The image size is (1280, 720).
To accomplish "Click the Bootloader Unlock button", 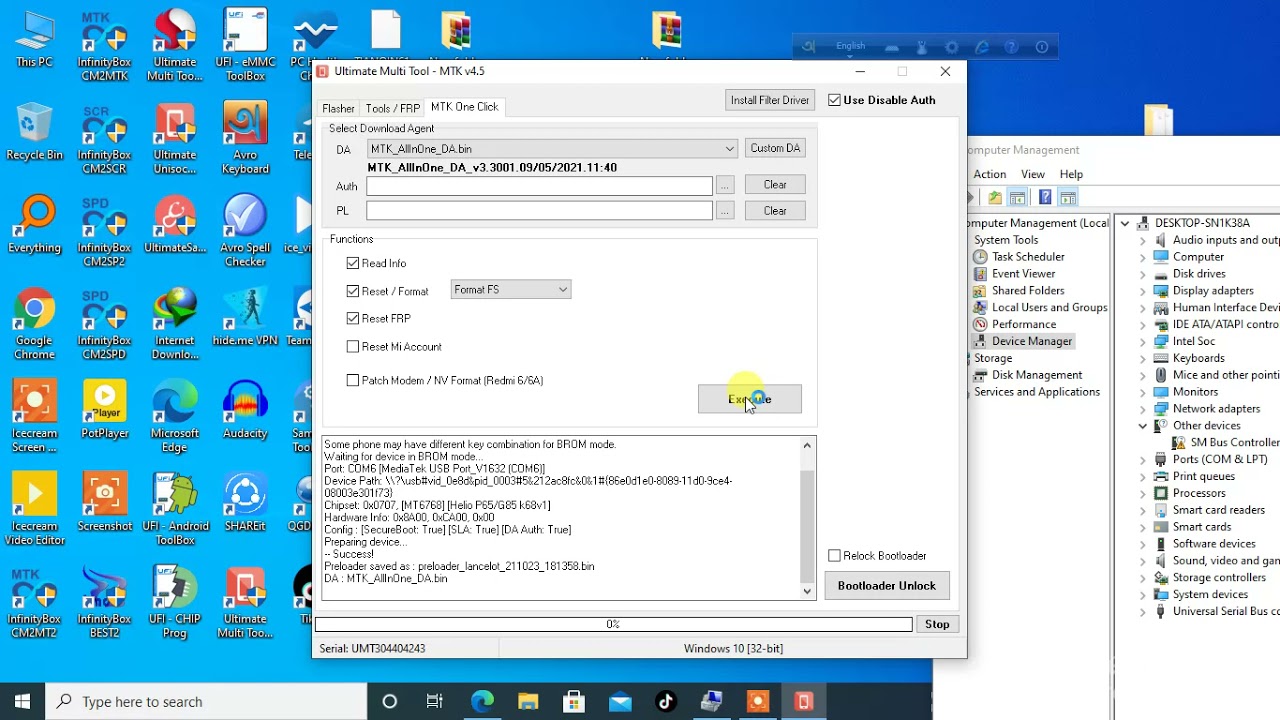I will pos(887,586).
